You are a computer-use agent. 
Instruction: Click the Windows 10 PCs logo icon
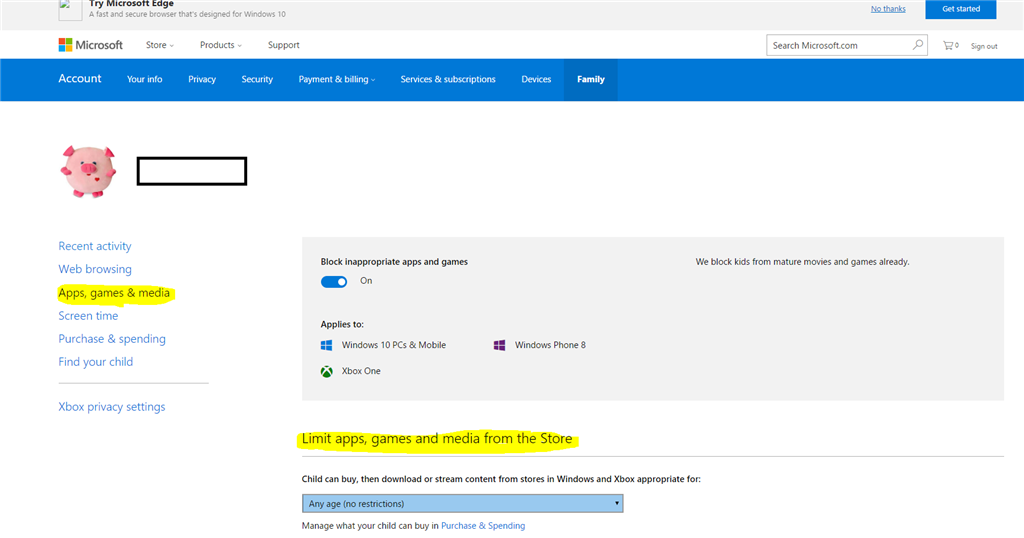pyautogui.click(x=326, y=345)
